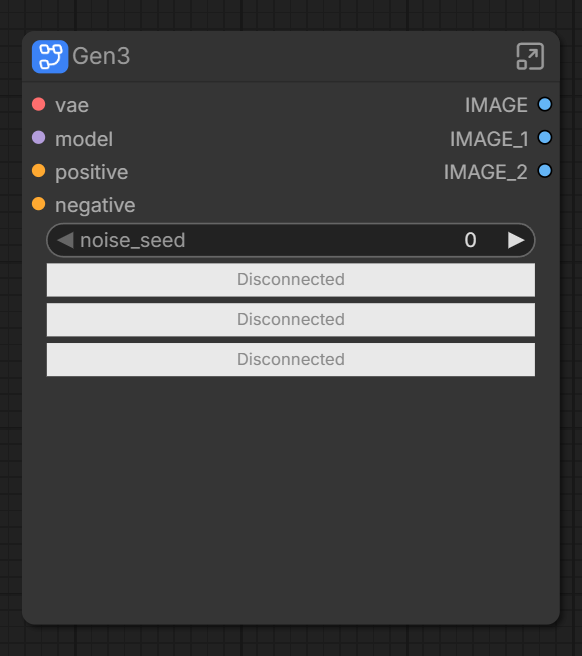Viewport: 582px width, 656px height.
Task: Select the orange positive input connector
Action: (x=38, y=171)
